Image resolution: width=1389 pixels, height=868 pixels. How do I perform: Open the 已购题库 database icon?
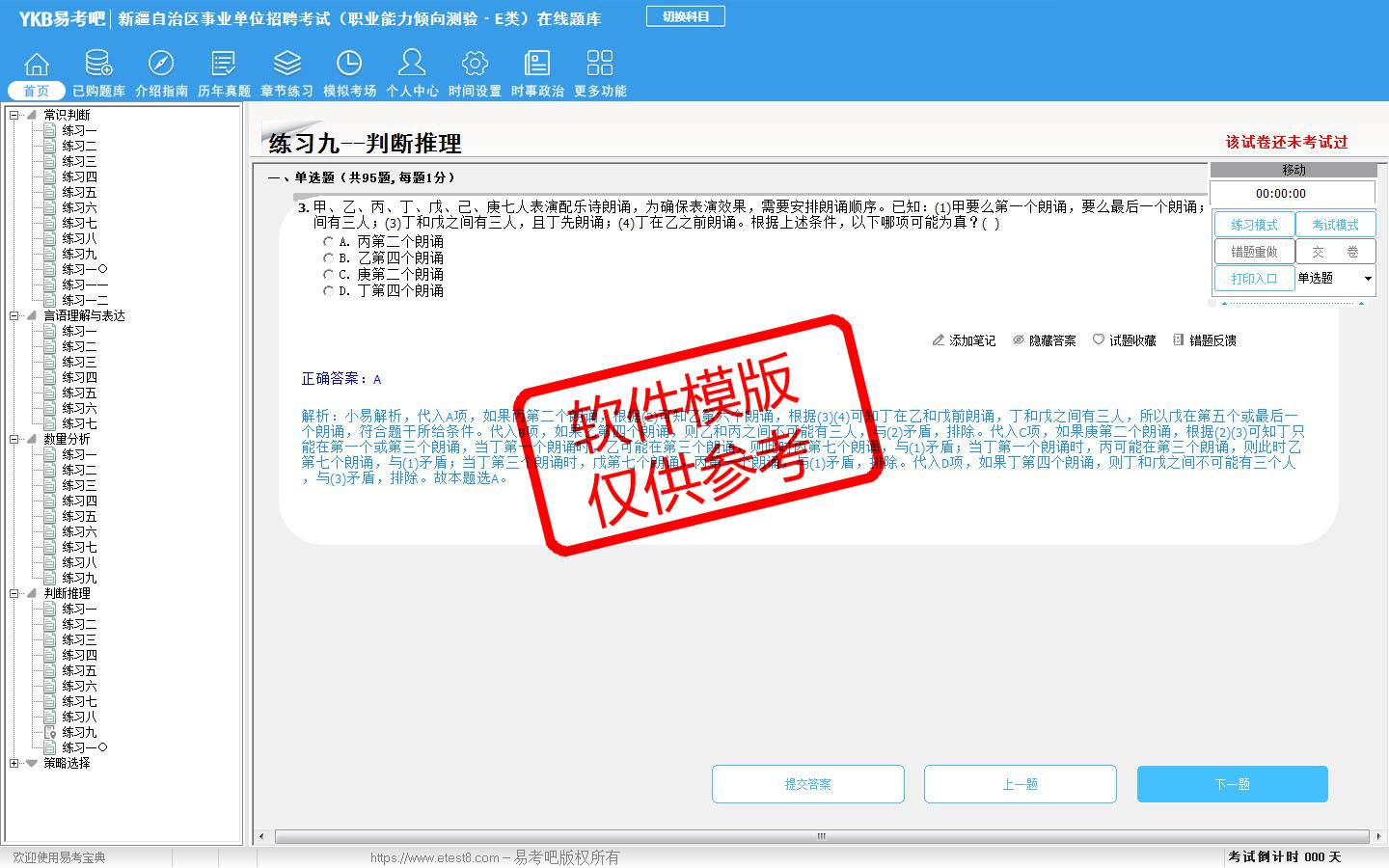pyautogui.click(x=98, y=65)
